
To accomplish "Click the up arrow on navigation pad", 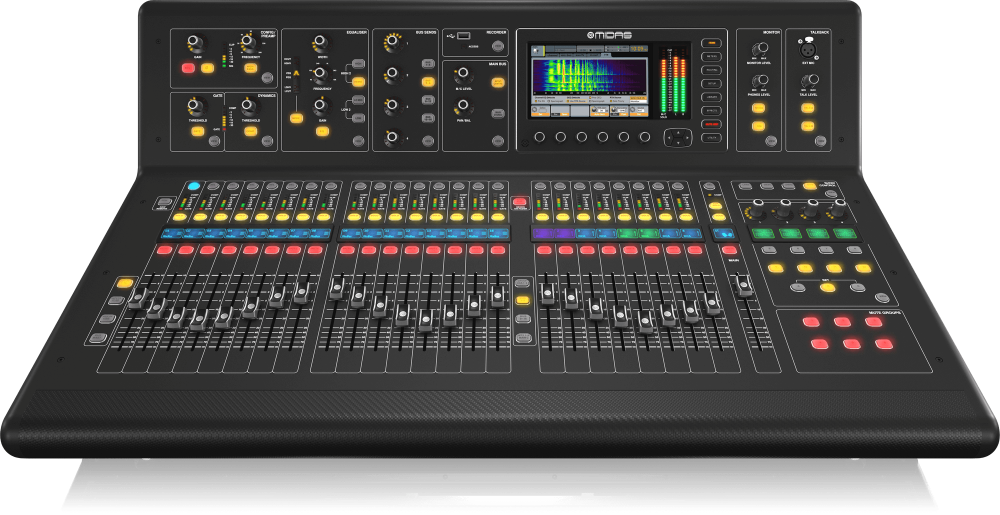I will [x=678, y=132].
